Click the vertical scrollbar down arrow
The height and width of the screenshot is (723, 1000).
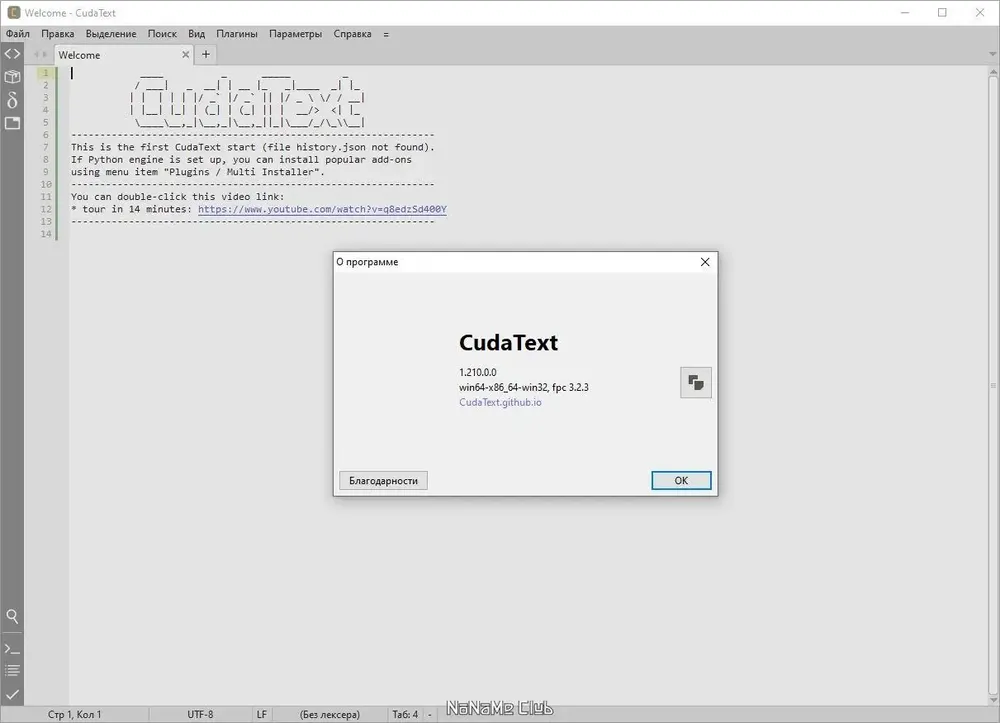point(993,698)
